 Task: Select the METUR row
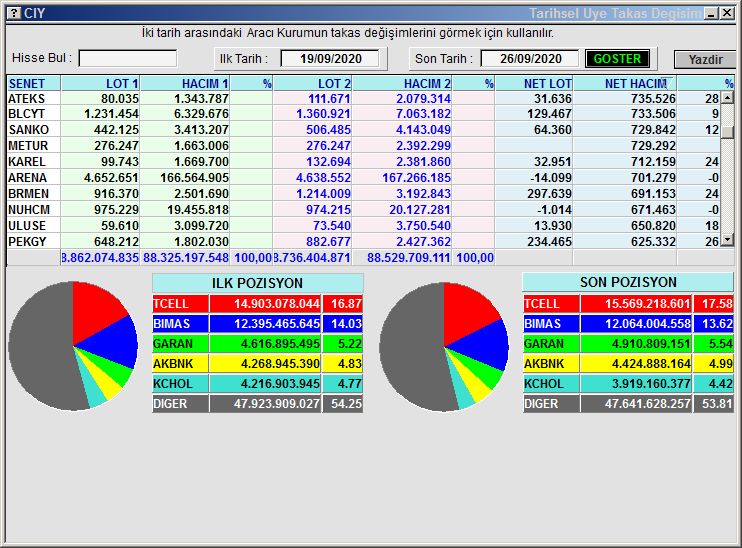[x=363, y=146]
